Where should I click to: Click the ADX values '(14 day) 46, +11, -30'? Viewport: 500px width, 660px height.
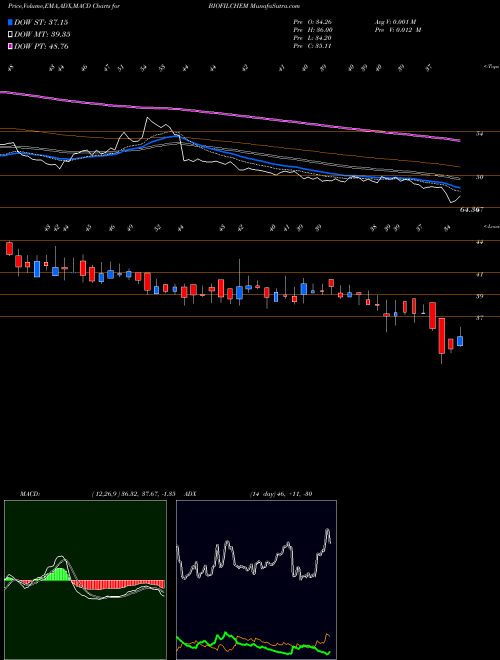tap(280, 494)
